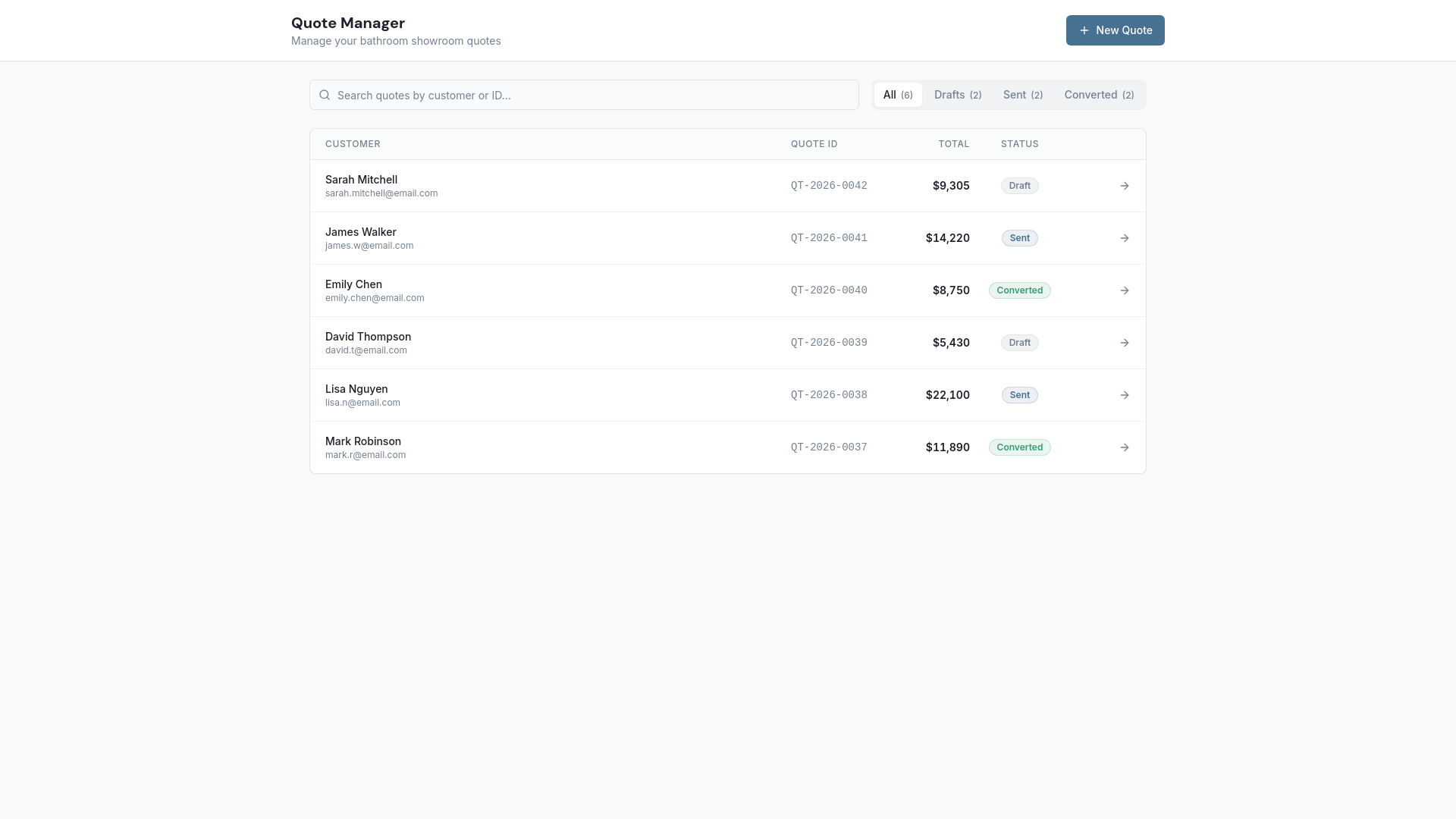Click quote ID QT-2026-0037
This screenshot has height=819, width=1456.
[829, 447]
